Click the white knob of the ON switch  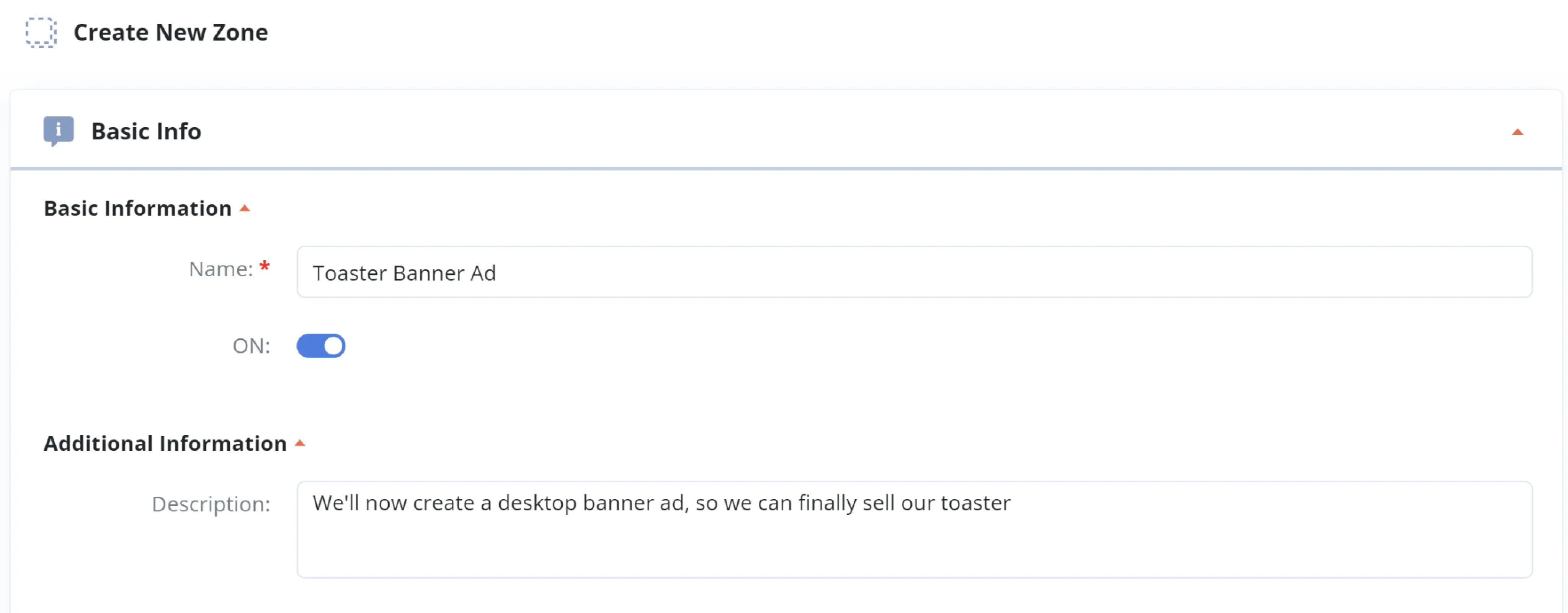click(x=333, y=346)
